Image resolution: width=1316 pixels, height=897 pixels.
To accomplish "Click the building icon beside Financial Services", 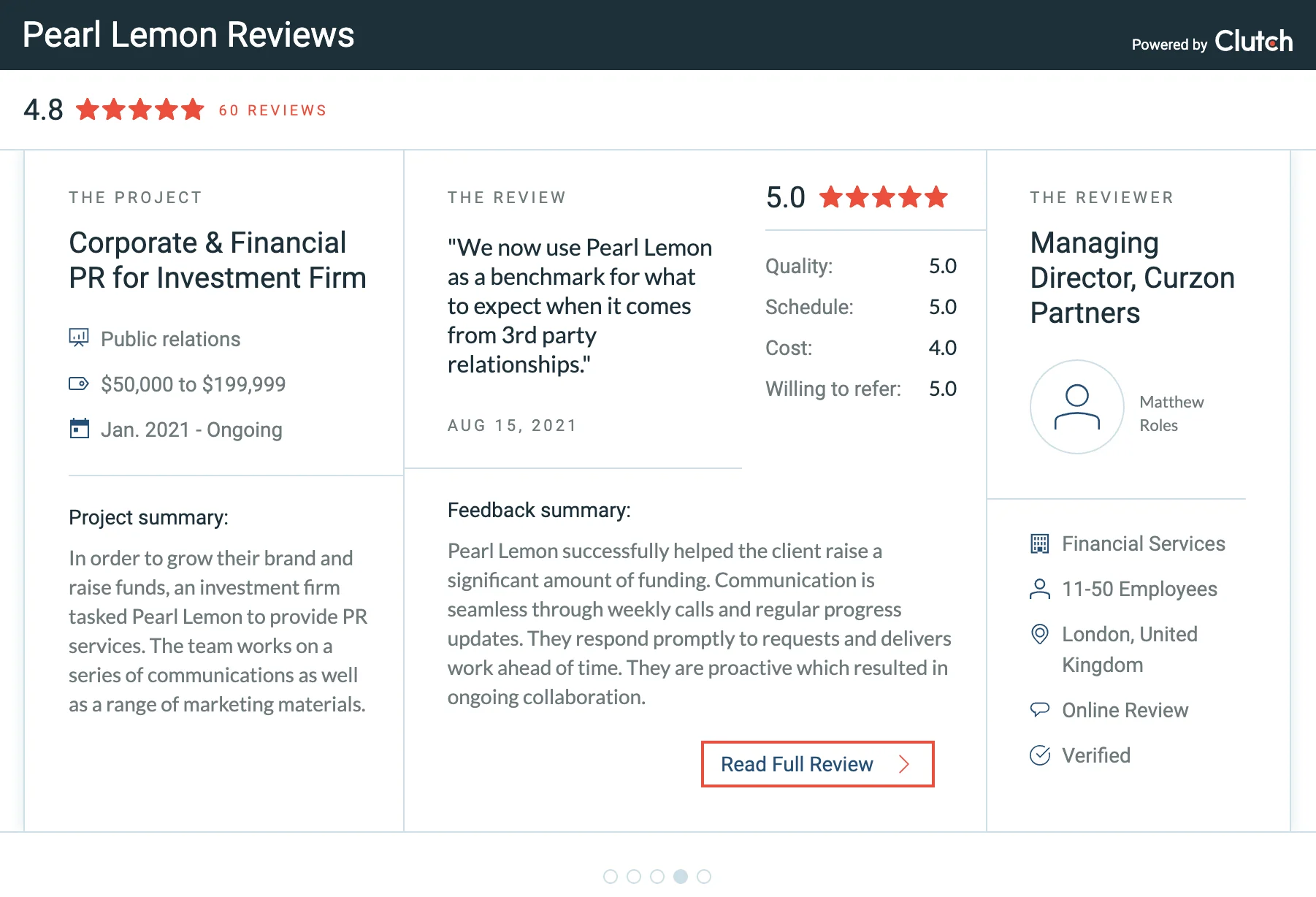I will [x=1039, y=543].
